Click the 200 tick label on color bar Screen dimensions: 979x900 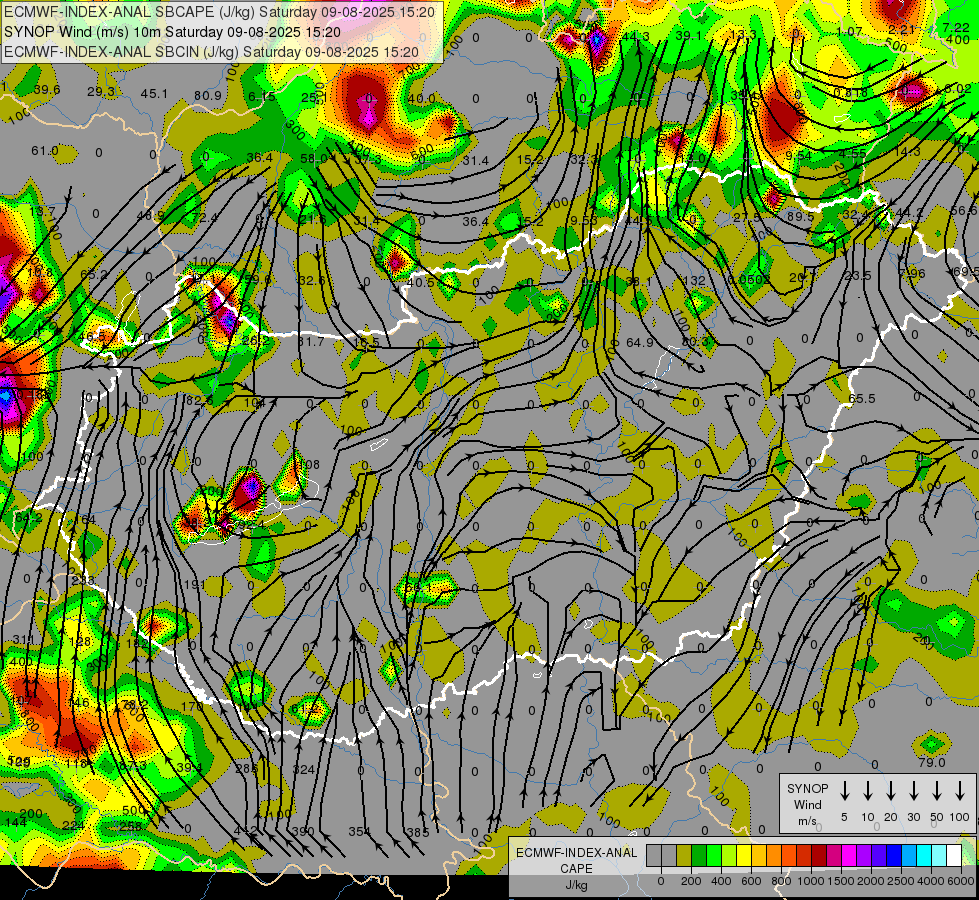pos(691,881)
